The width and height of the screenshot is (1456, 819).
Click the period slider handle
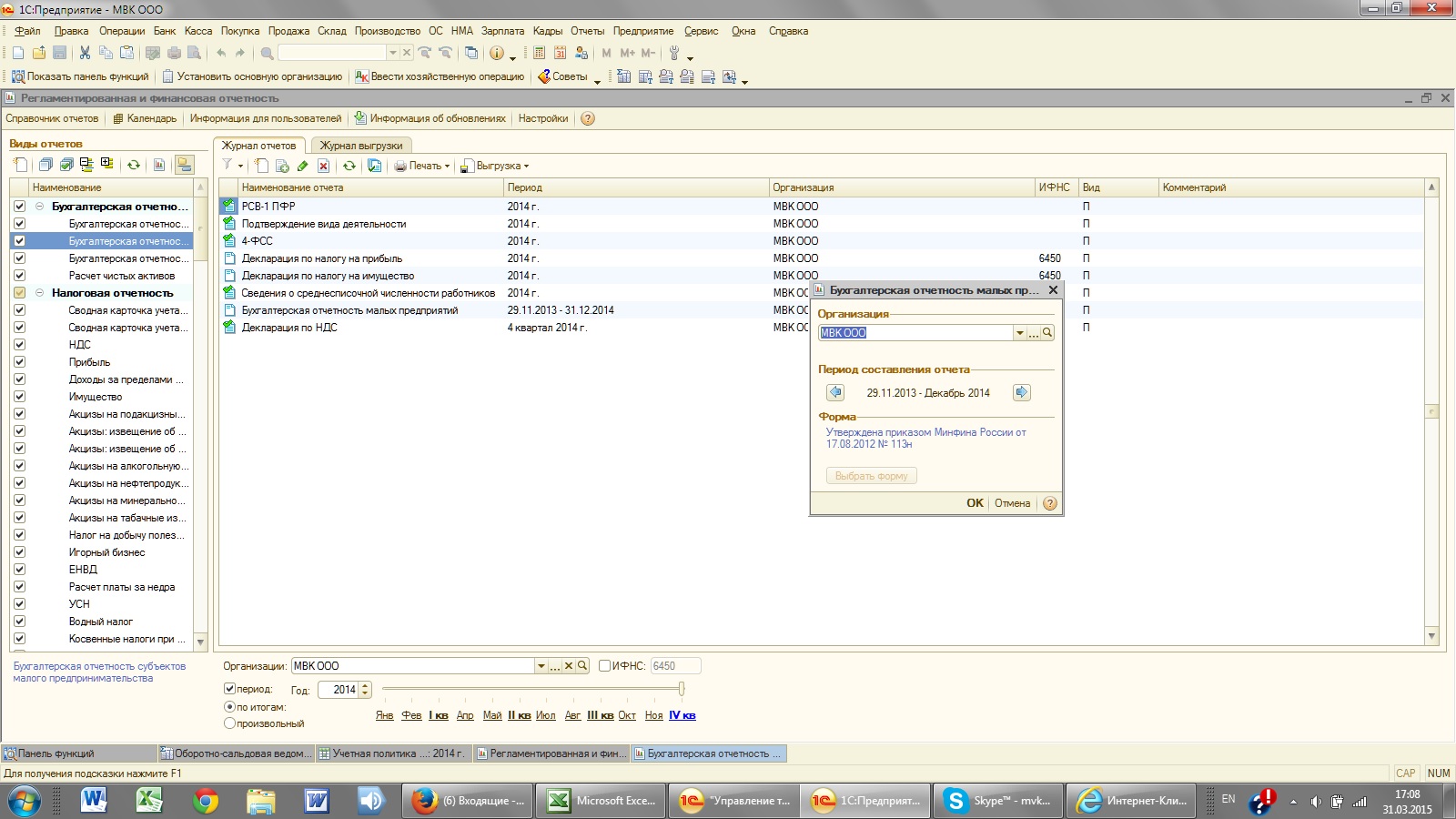click(x=681, y=689)
